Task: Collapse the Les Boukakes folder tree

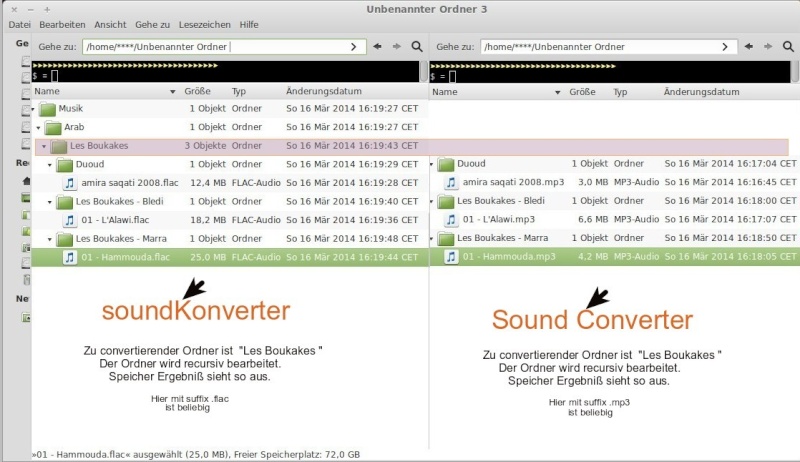Action: pos(43,146)
